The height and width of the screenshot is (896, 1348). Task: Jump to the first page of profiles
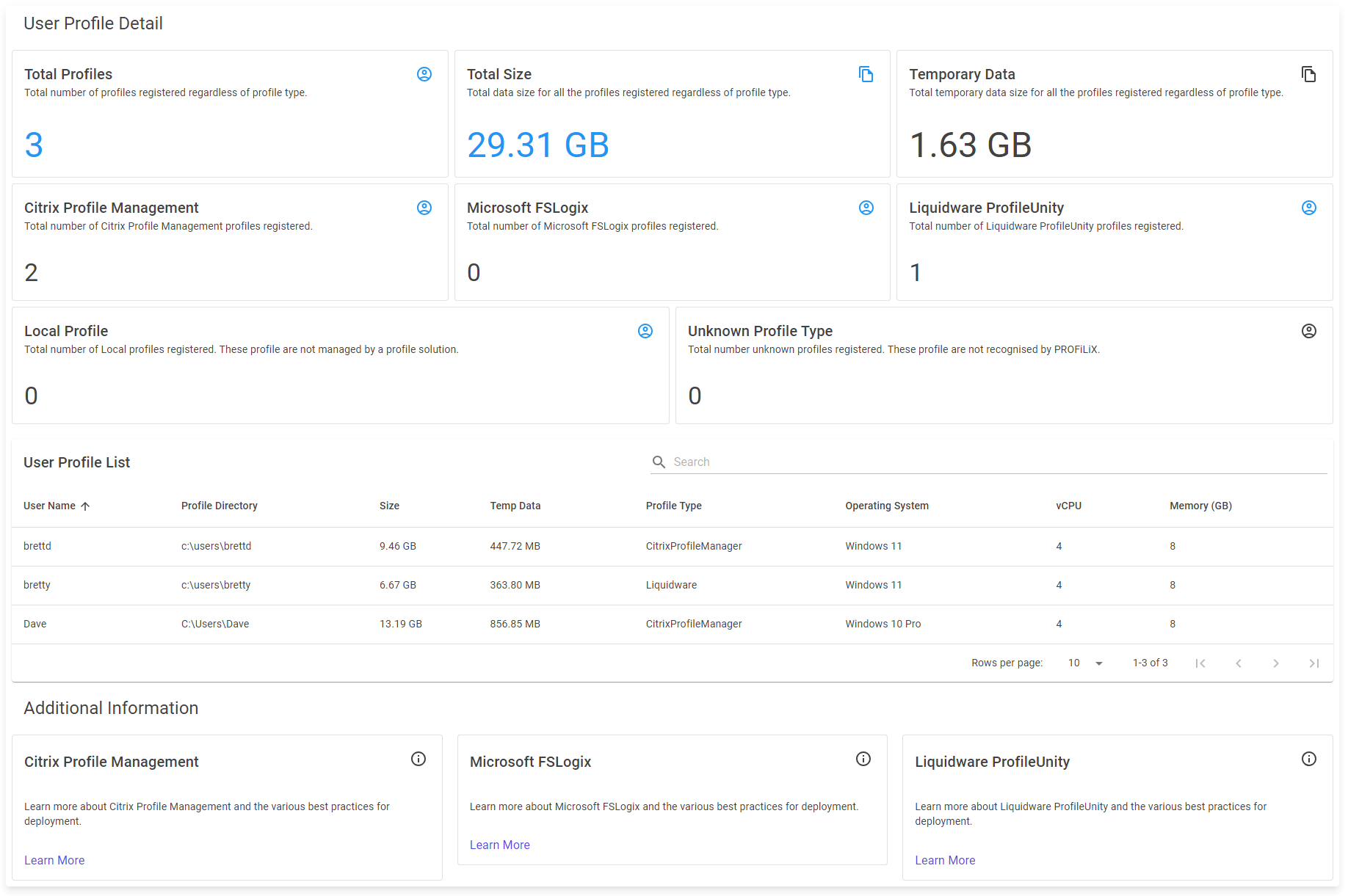point(1200,663)
